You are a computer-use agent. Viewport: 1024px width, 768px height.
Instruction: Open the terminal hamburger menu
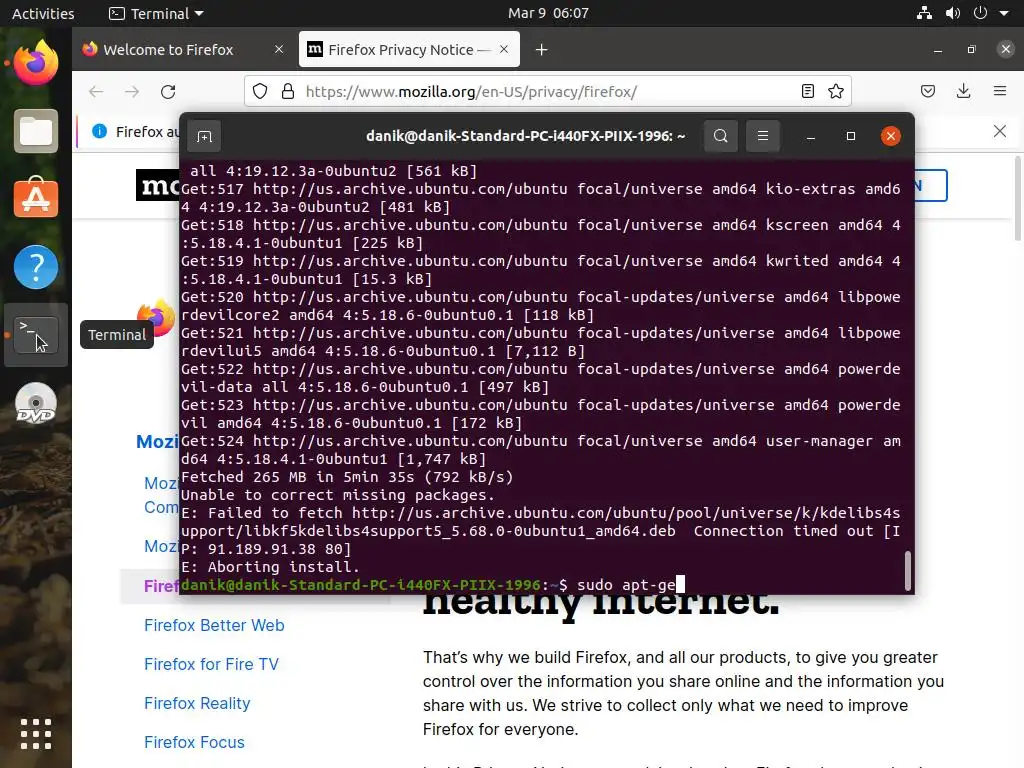click(x=762, y=136)
